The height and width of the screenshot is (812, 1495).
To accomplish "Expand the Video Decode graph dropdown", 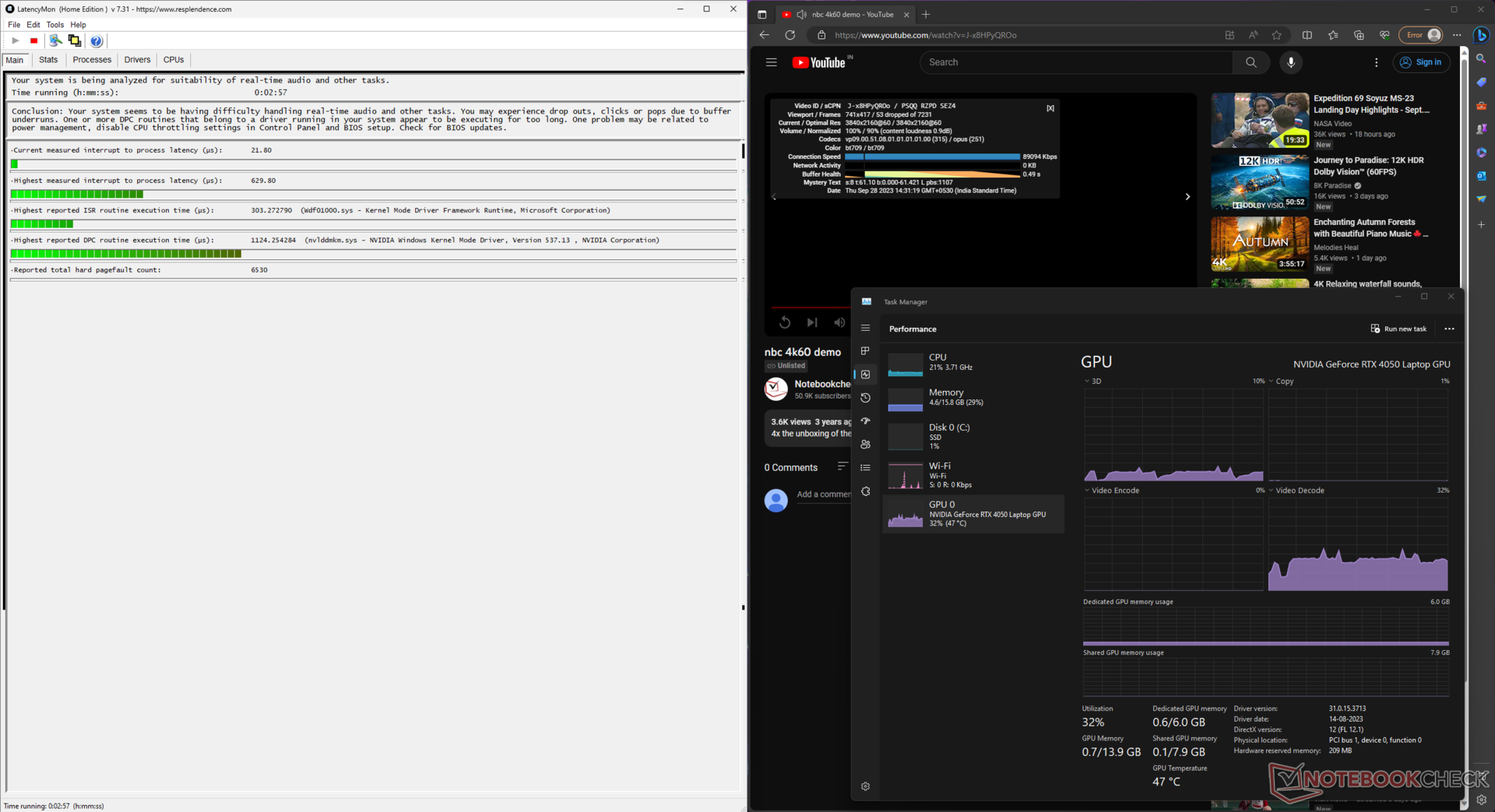I will (x=1272, y=490).
